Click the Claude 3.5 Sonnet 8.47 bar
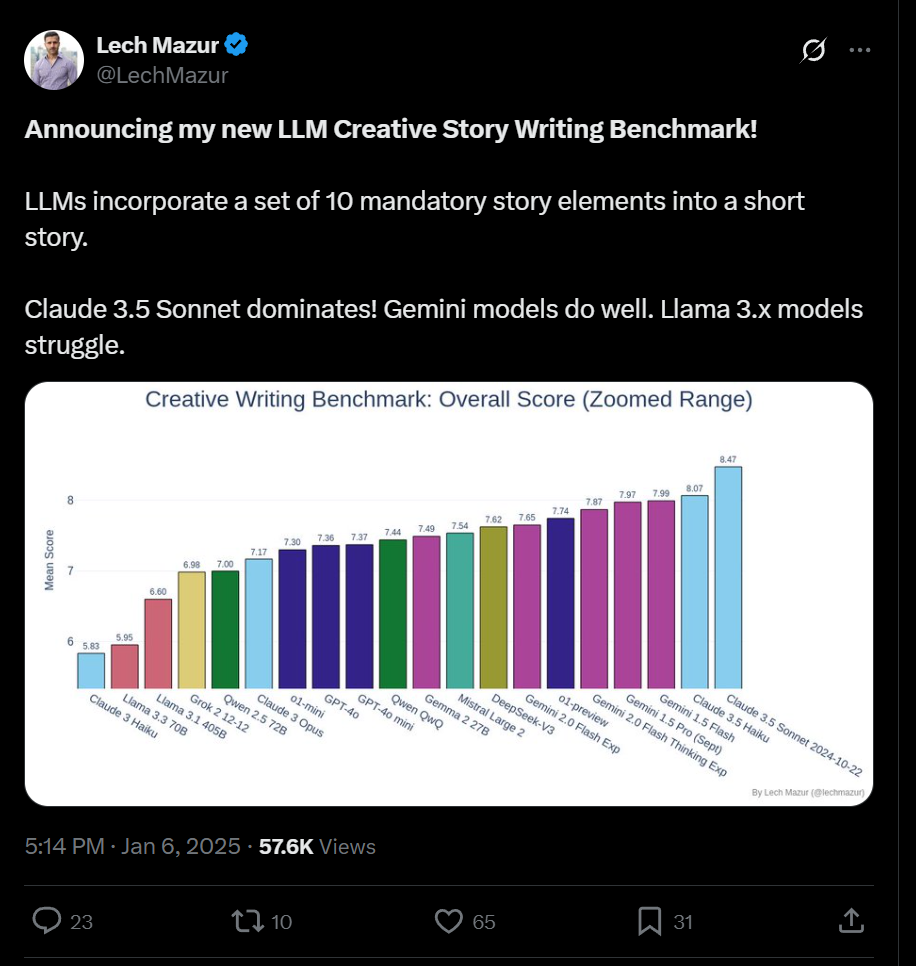This screenshot has width=916, height=966. [x=728, y=577]
